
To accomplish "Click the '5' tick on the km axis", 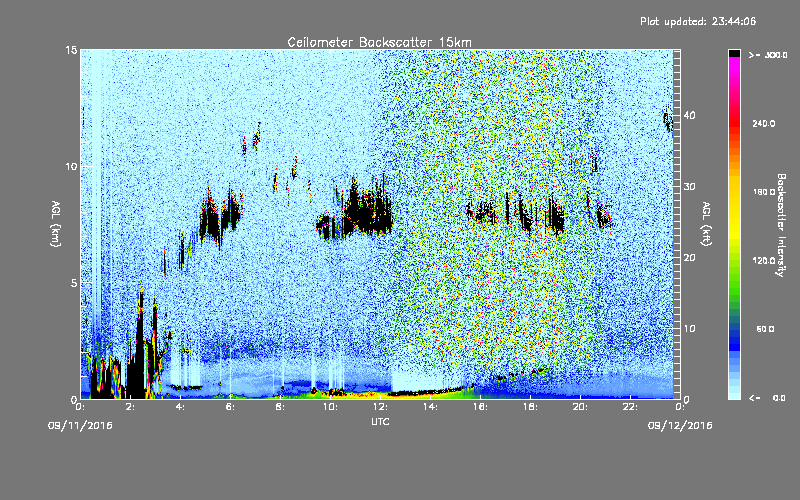I will click(74, 283).
